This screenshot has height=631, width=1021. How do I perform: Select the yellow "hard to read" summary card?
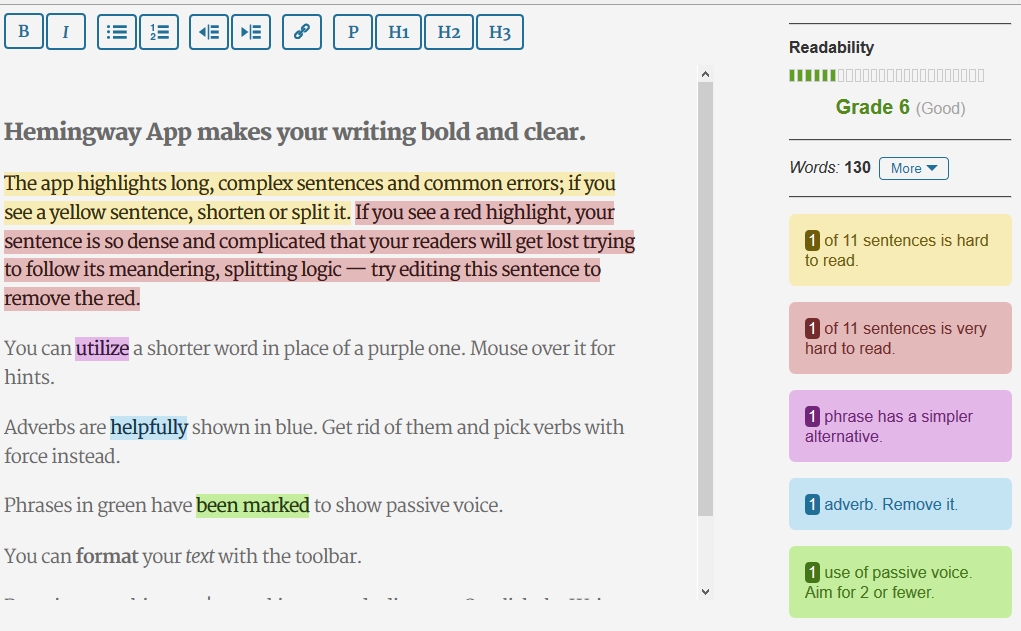[900, 250]
